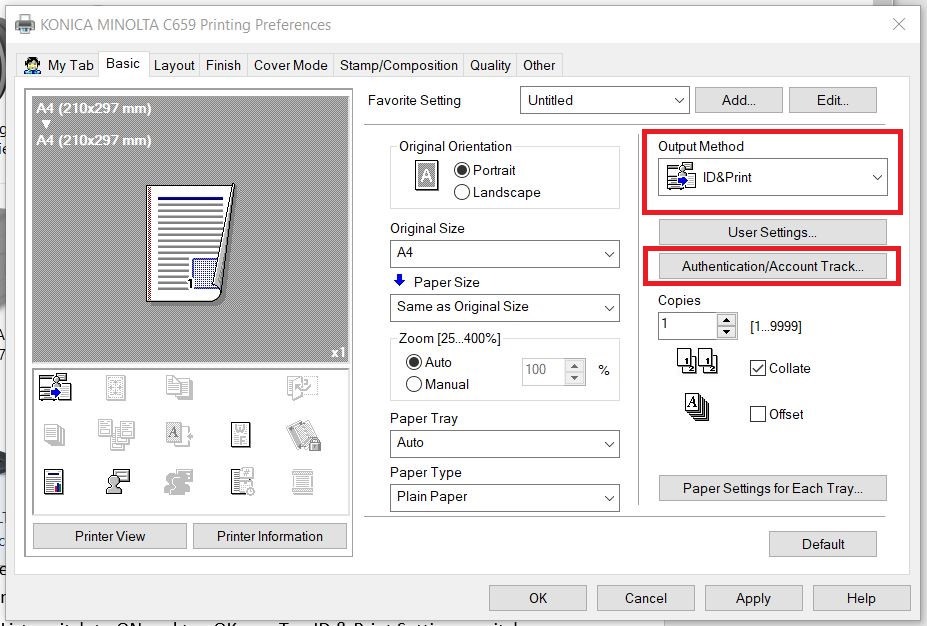Open the Stamp/Composition tab
Viewport: 927px width, 626px height.
398,65
